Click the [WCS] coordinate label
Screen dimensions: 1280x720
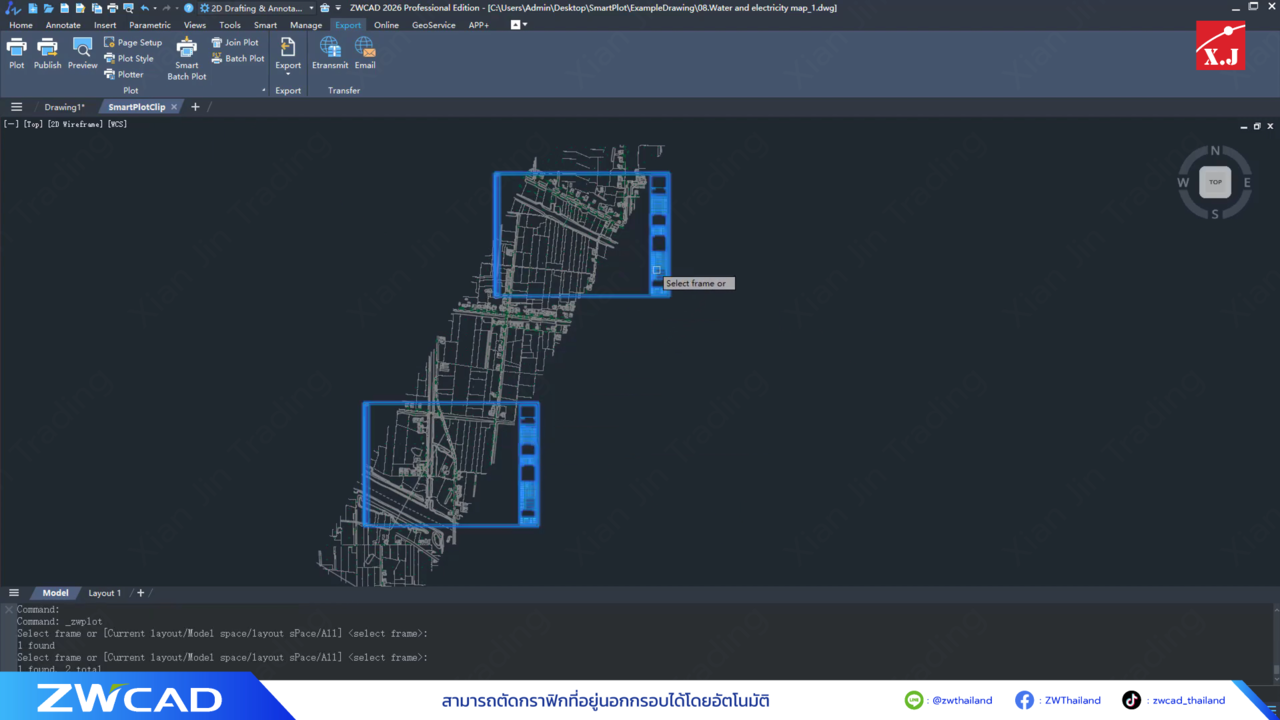pyautogui.click(x=117, y=124)
